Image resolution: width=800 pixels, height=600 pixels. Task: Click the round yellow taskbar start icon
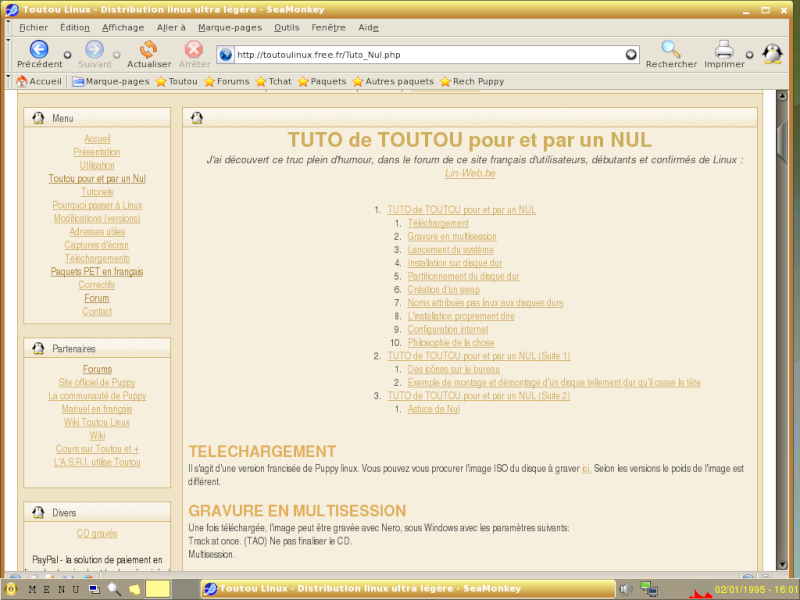10,589
